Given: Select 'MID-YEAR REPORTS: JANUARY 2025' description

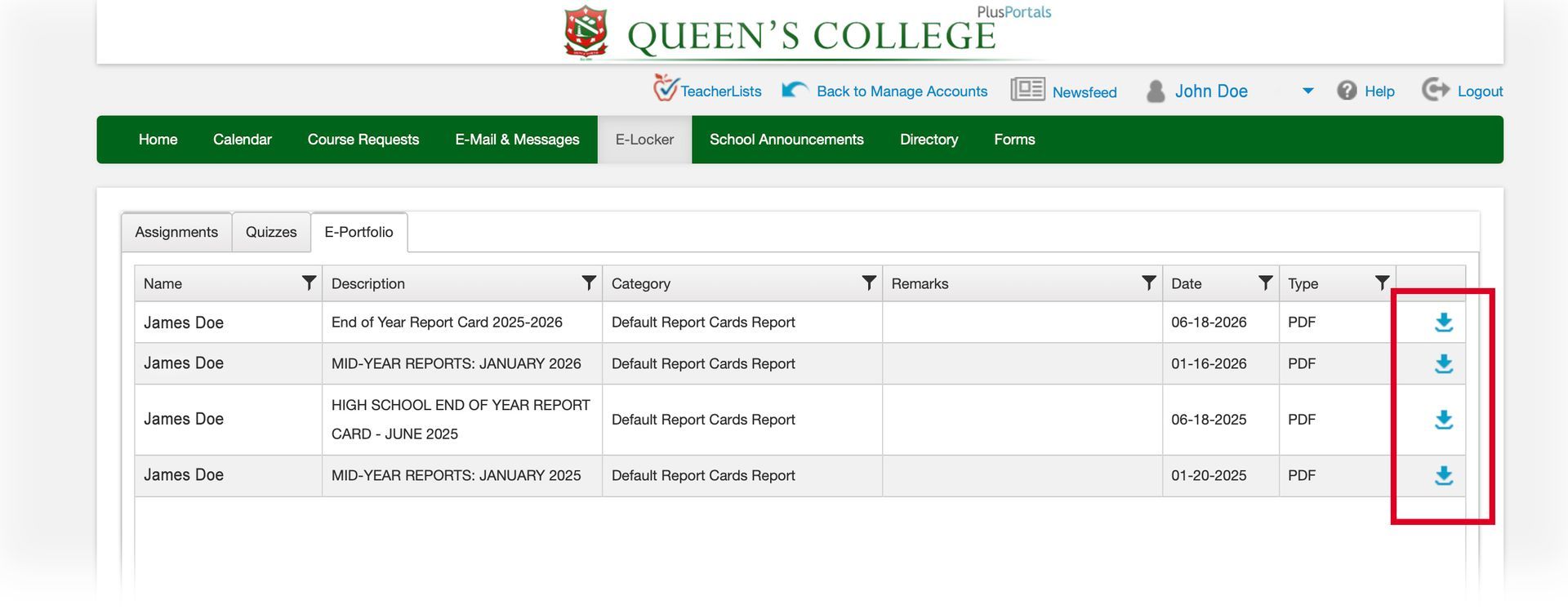Looking at the screenshot, I should [456, 475].
